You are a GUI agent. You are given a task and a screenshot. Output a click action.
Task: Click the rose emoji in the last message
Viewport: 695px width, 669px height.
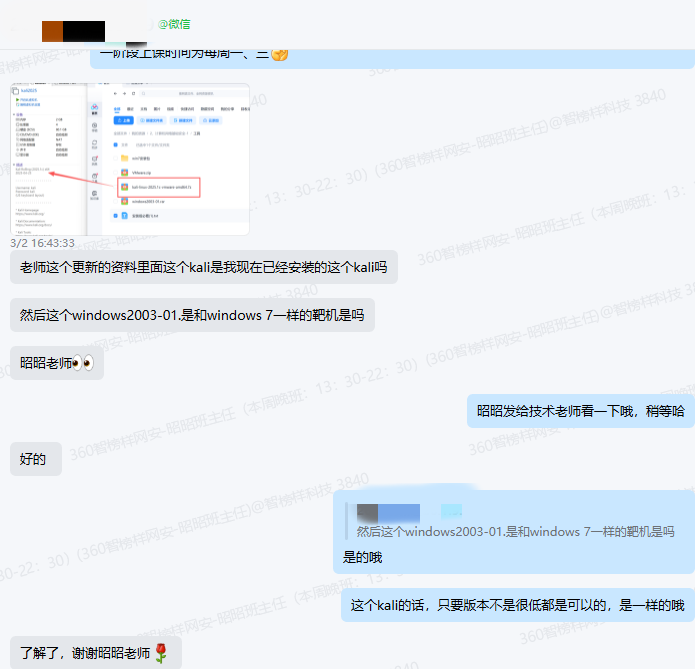(161, 653)
